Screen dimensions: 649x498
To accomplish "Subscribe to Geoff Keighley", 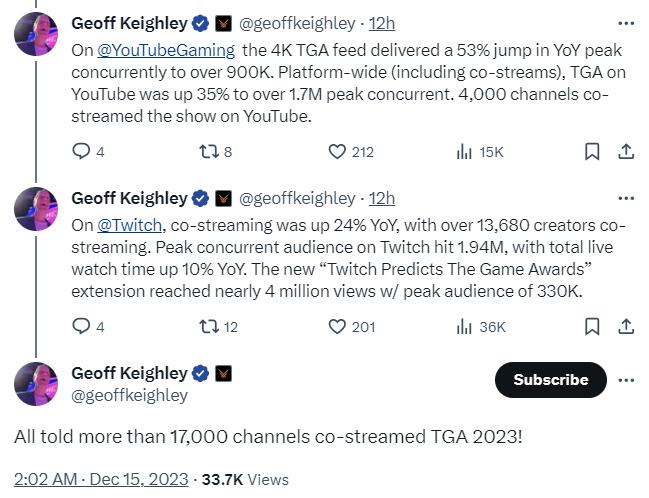I will point(550,380).
